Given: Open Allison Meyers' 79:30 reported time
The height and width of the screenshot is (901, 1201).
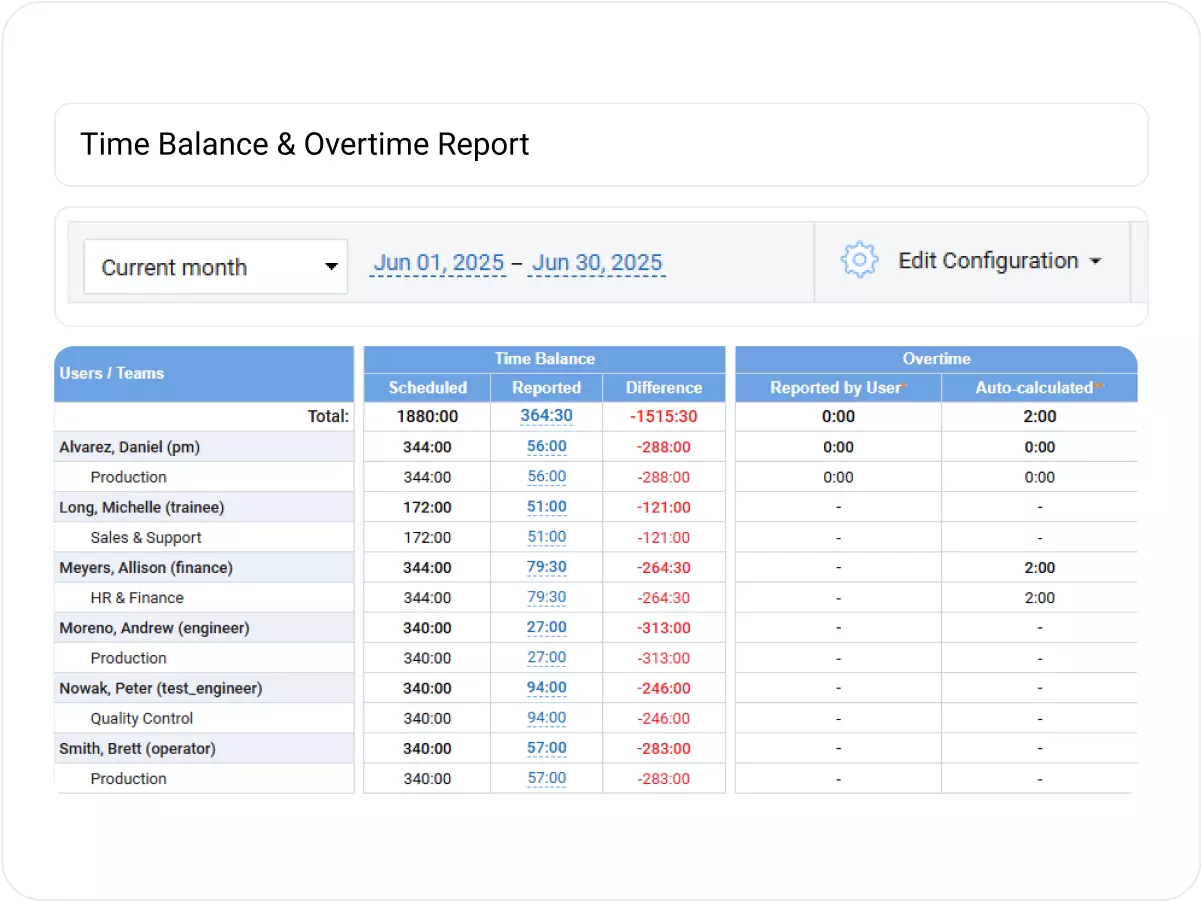Looking at the screenshot, I should pos(546,567).
